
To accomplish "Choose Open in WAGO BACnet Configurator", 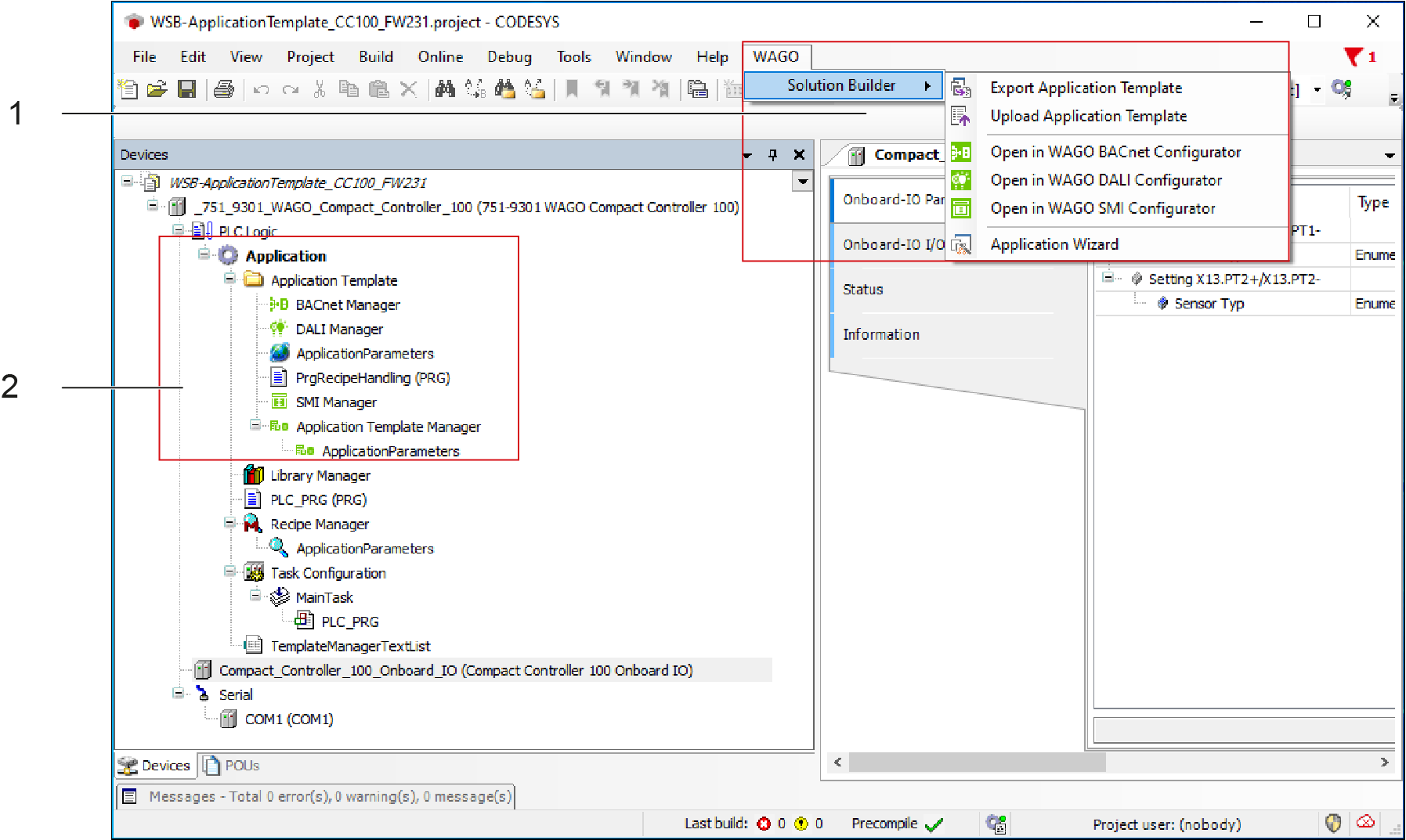I will pyautogui.click(x=1115, y=152).
